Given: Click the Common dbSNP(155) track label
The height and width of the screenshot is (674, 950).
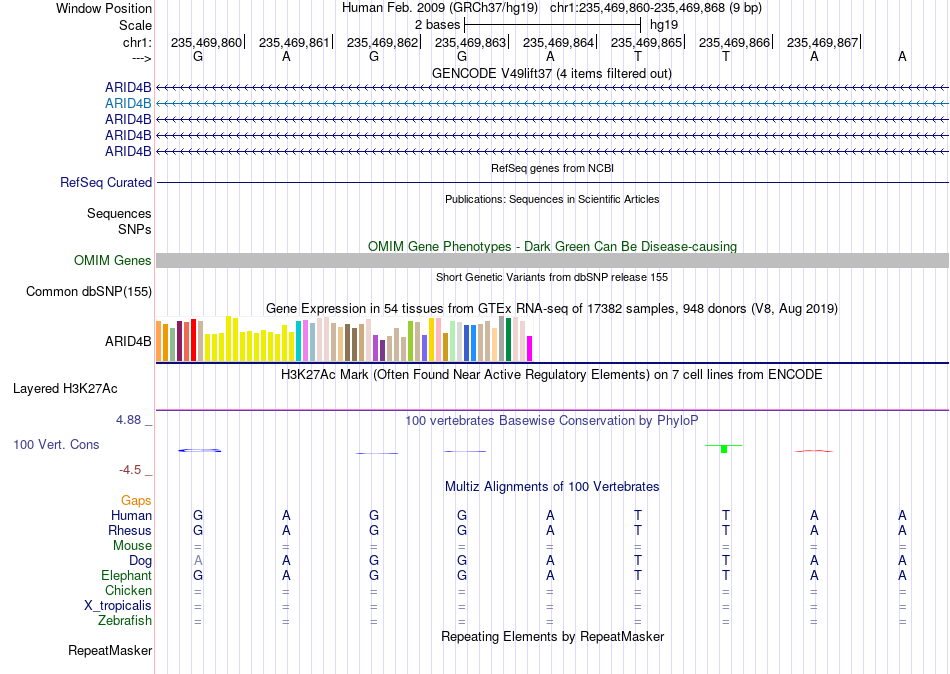Looking at the screenshot, I should 89,292.
